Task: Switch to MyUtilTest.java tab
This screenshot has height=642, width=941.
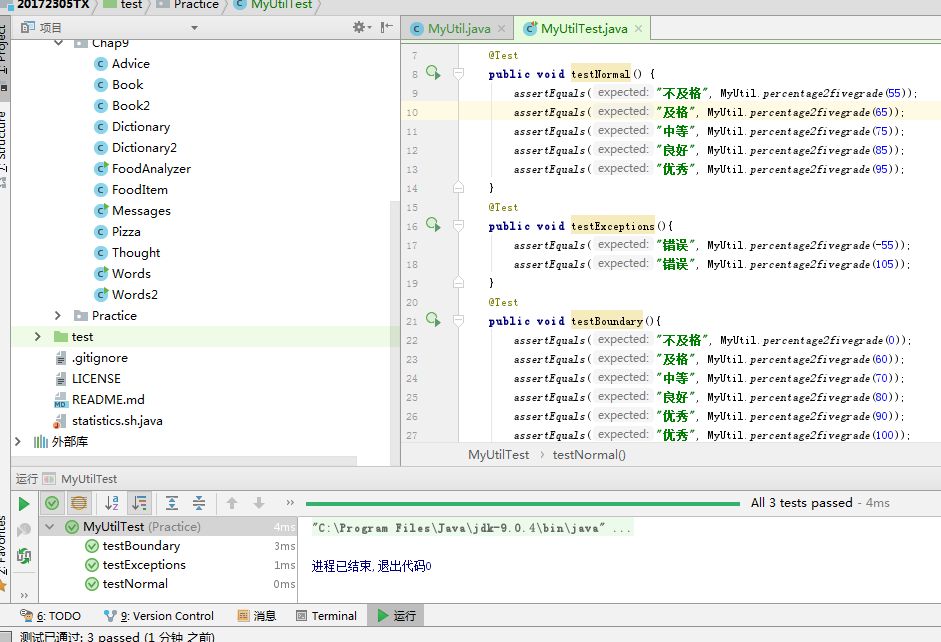Action: 583,28
